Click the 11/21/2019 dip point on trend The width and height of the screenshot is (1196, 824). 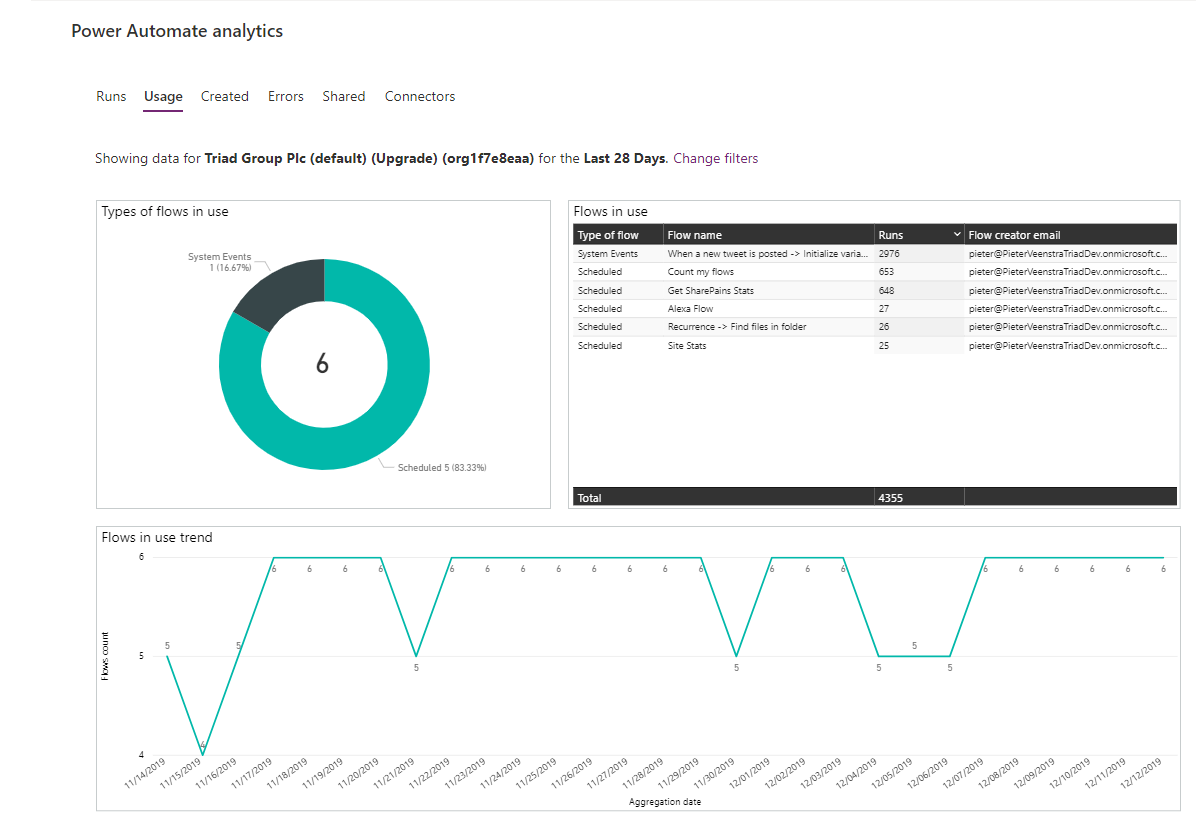(x=416, y=656)
